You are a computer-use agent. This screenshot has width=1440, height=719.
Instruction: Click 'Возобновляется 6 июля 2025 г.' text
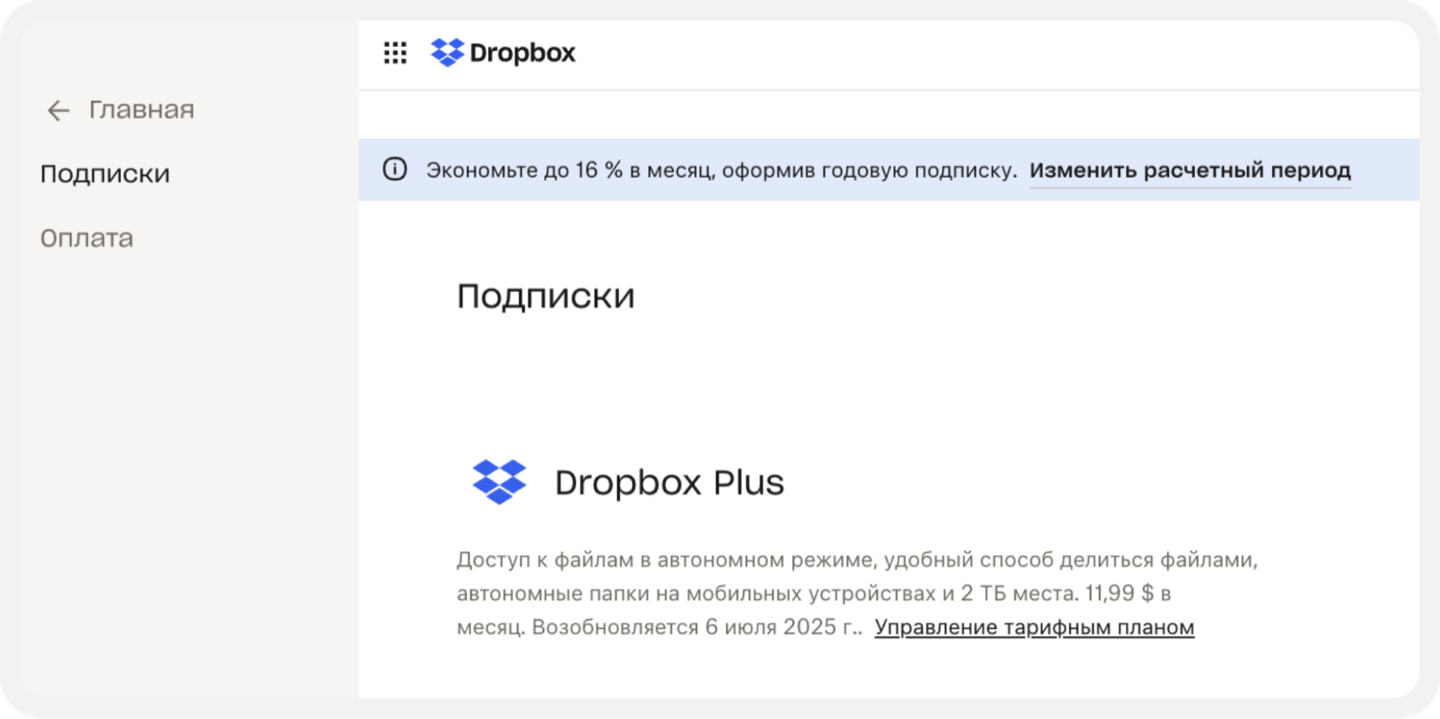696,628
